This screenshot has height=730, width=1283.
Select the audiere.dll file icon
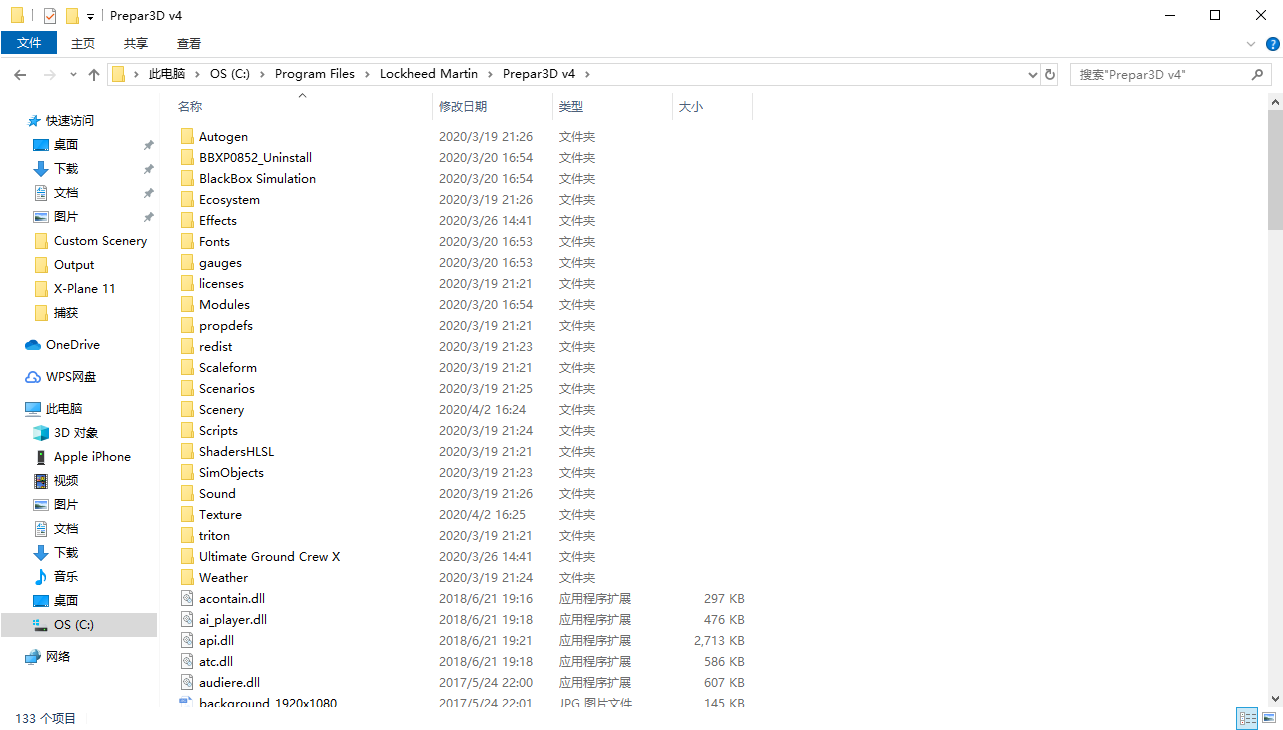click(186, 683)
